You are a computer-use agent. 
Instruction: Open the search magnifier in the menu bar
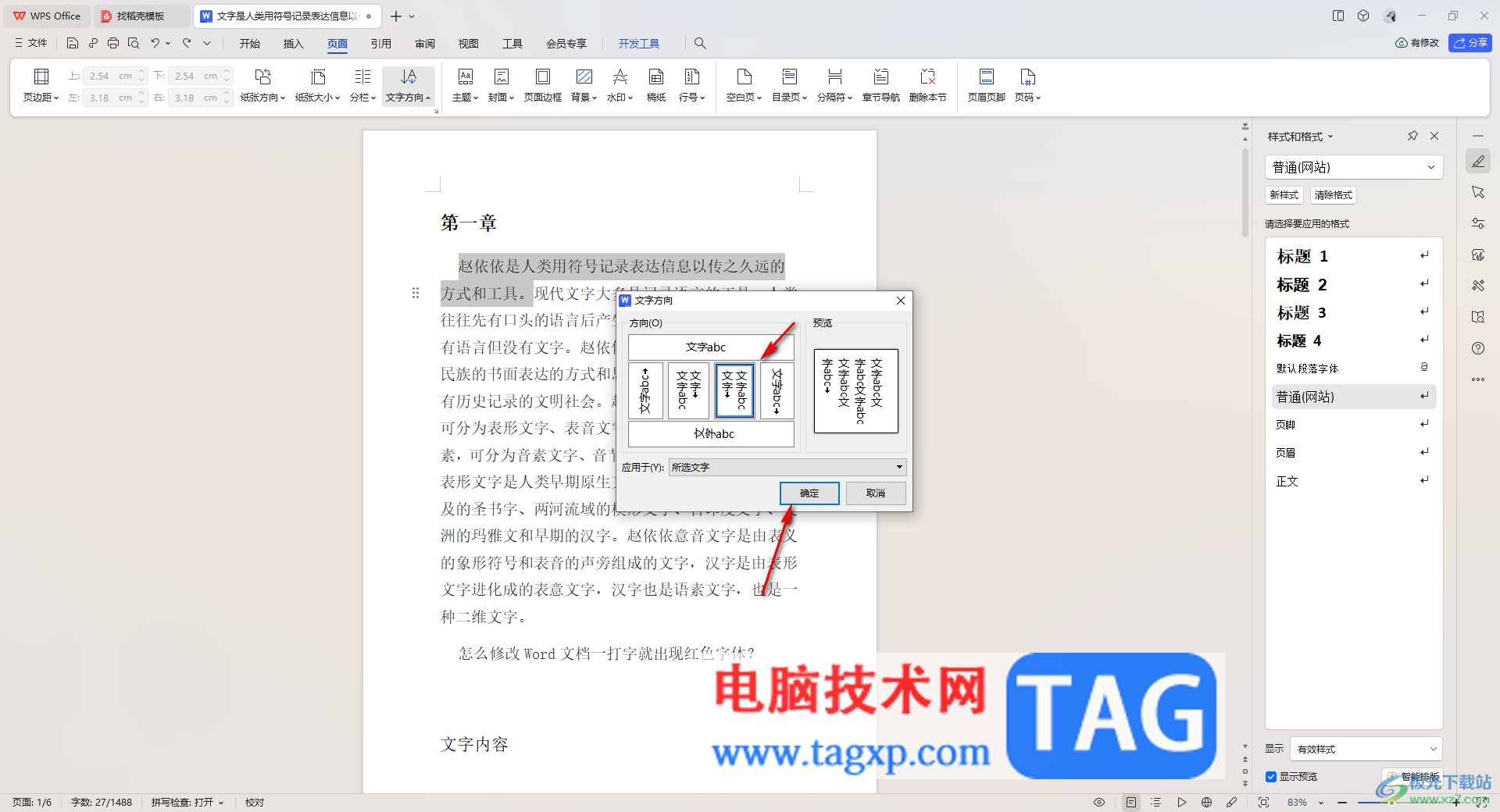tap(700, 44)
